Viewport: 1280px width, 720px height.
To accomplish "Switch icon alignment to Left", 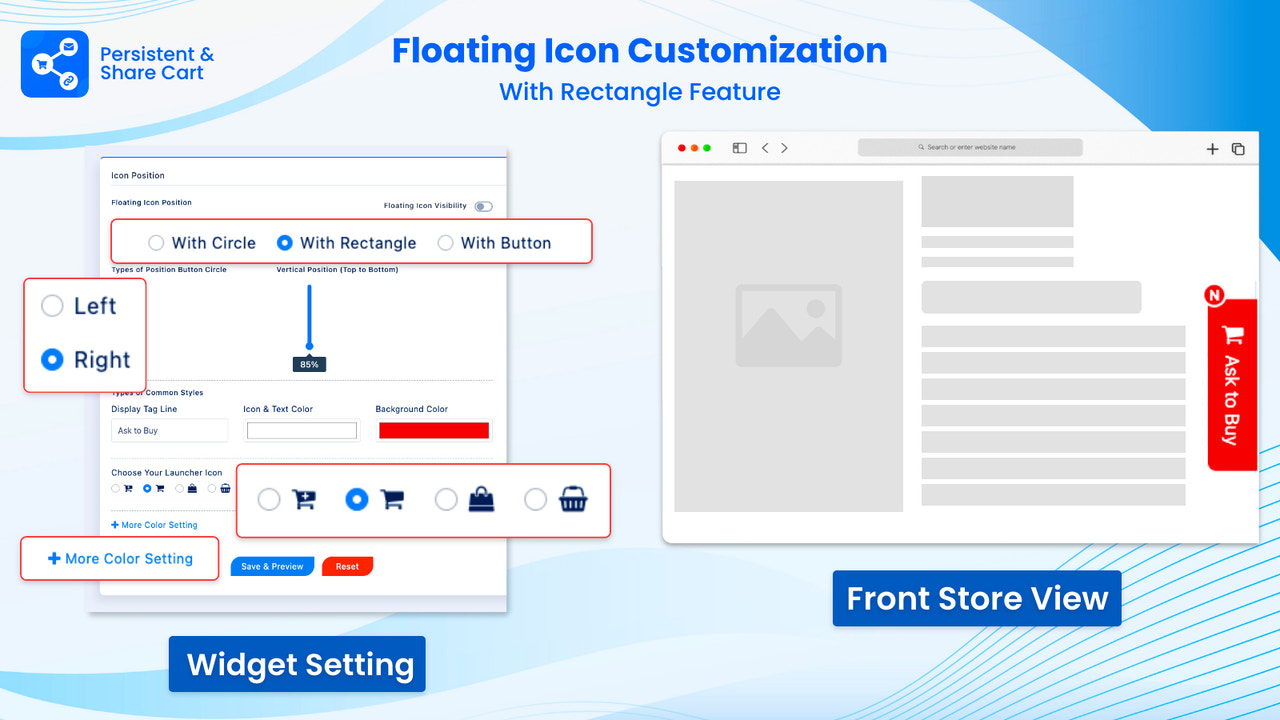I will tap(52, 306).
